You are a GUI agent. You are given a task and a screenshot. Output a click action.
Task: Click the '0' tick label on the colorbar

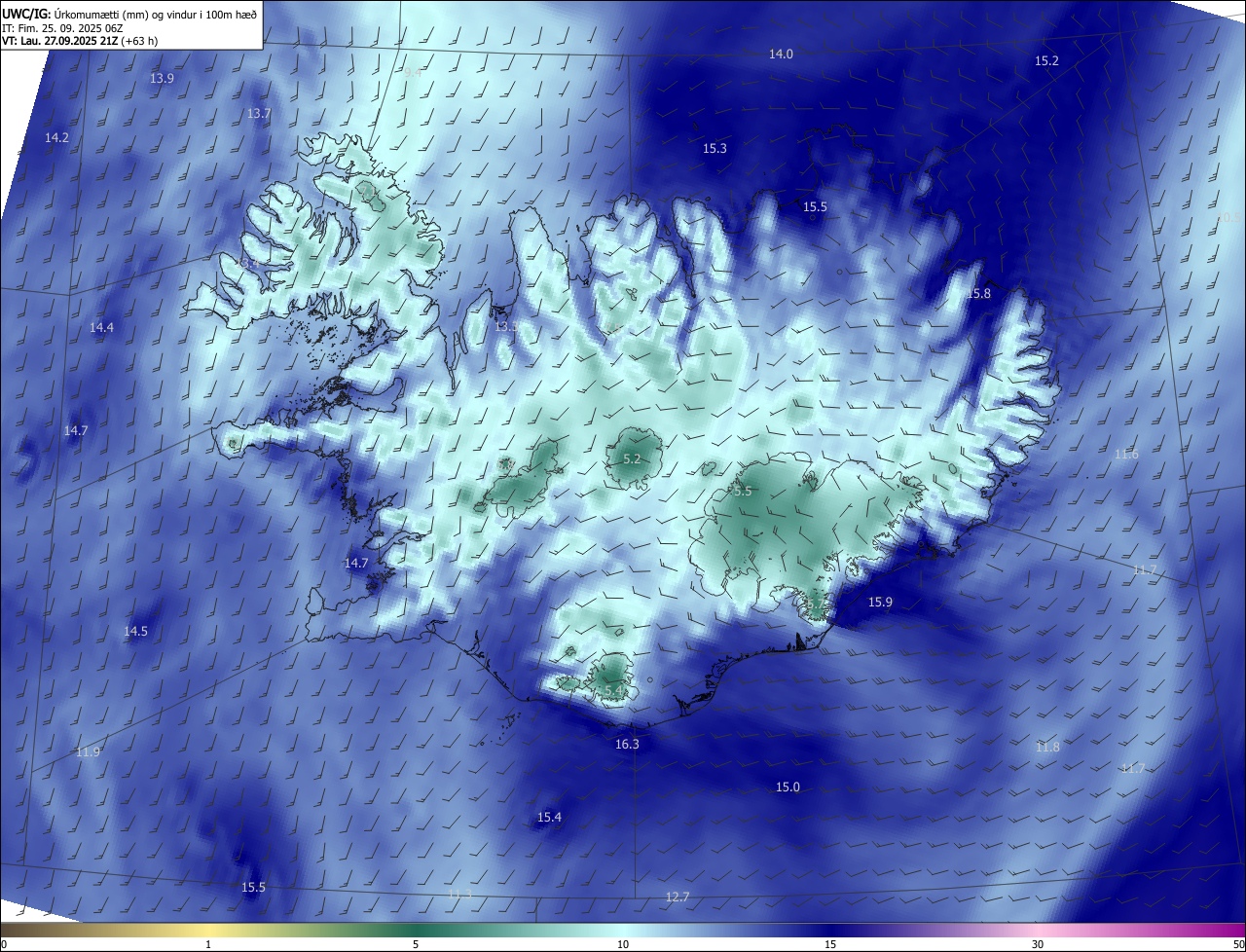(x=4, y=944)
